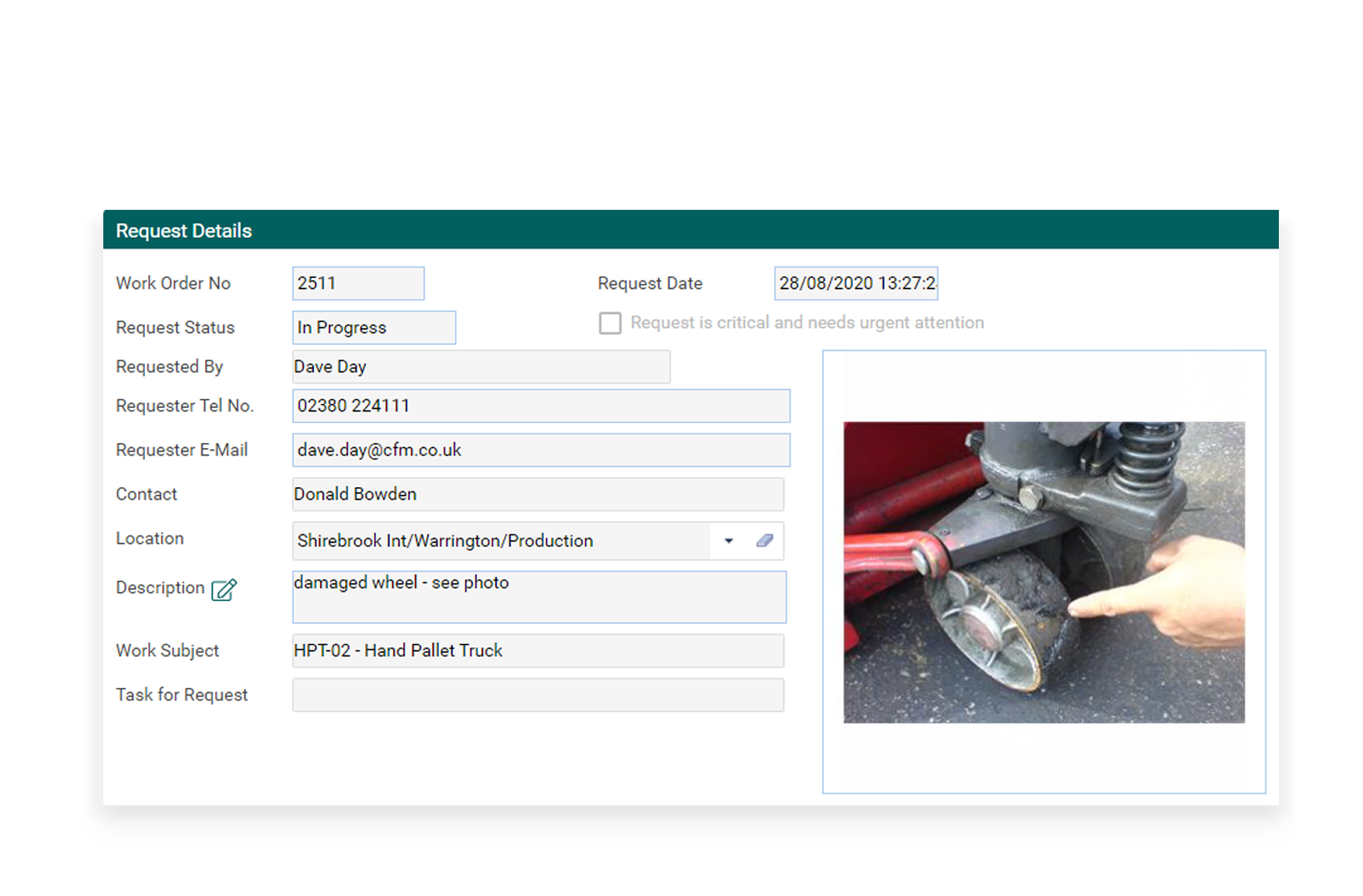Expand the Location dropdown arrow
This screenshot has width=1363, height=896.
tap(728, 540)
